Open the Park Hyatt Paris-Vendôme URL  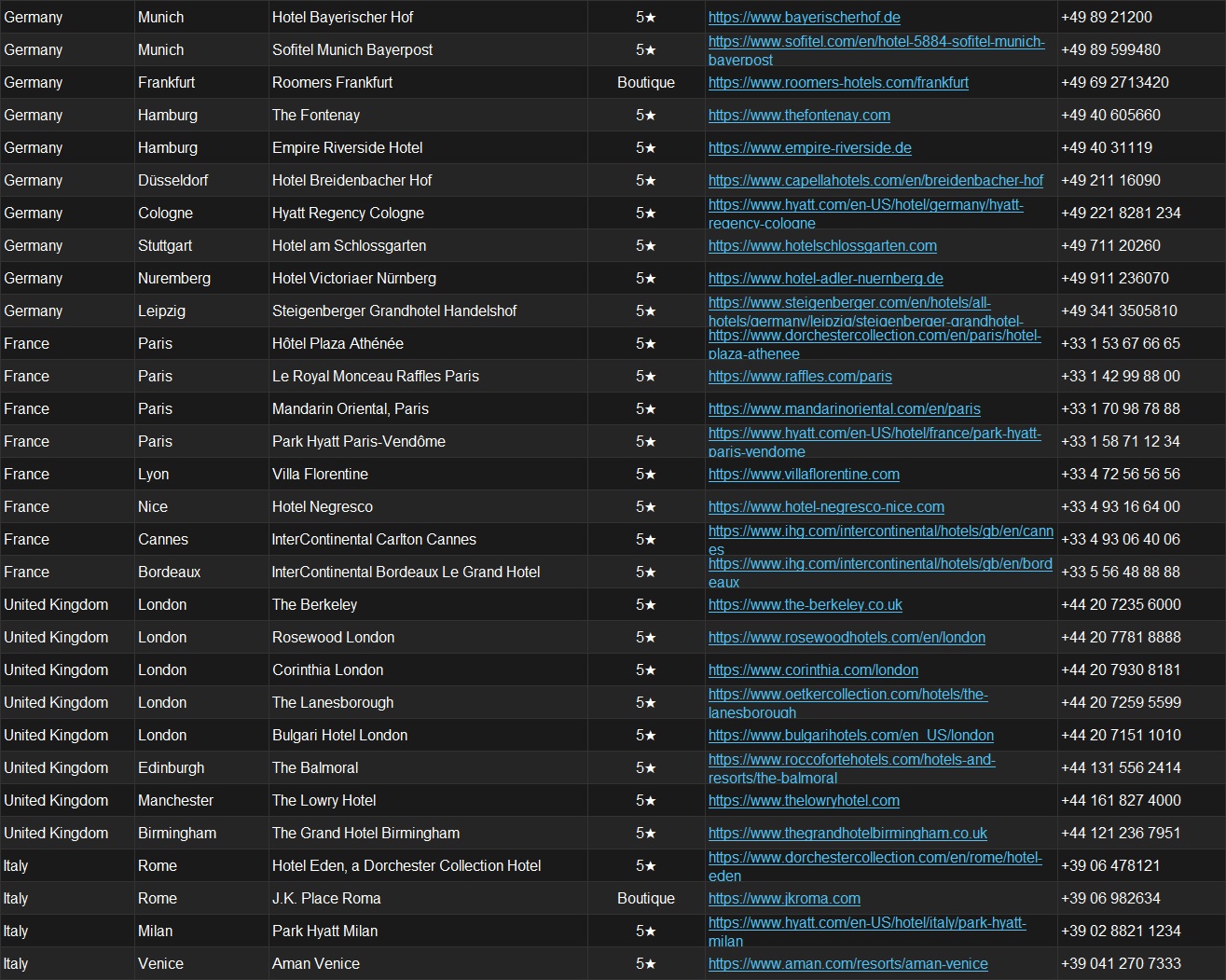pos(875,441)
